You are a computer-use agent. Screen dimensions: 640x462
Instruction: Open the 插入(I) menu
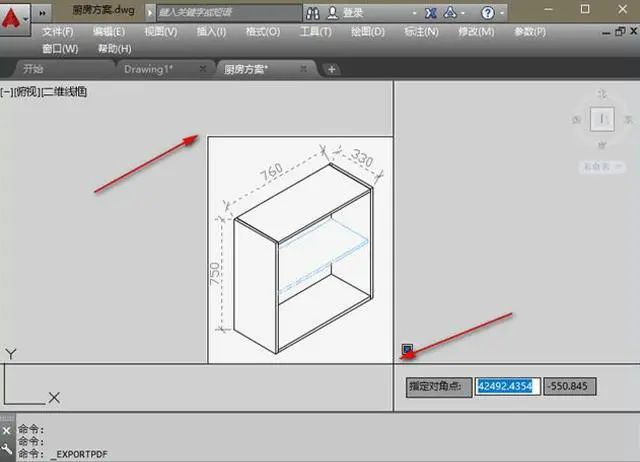point(211,31)
